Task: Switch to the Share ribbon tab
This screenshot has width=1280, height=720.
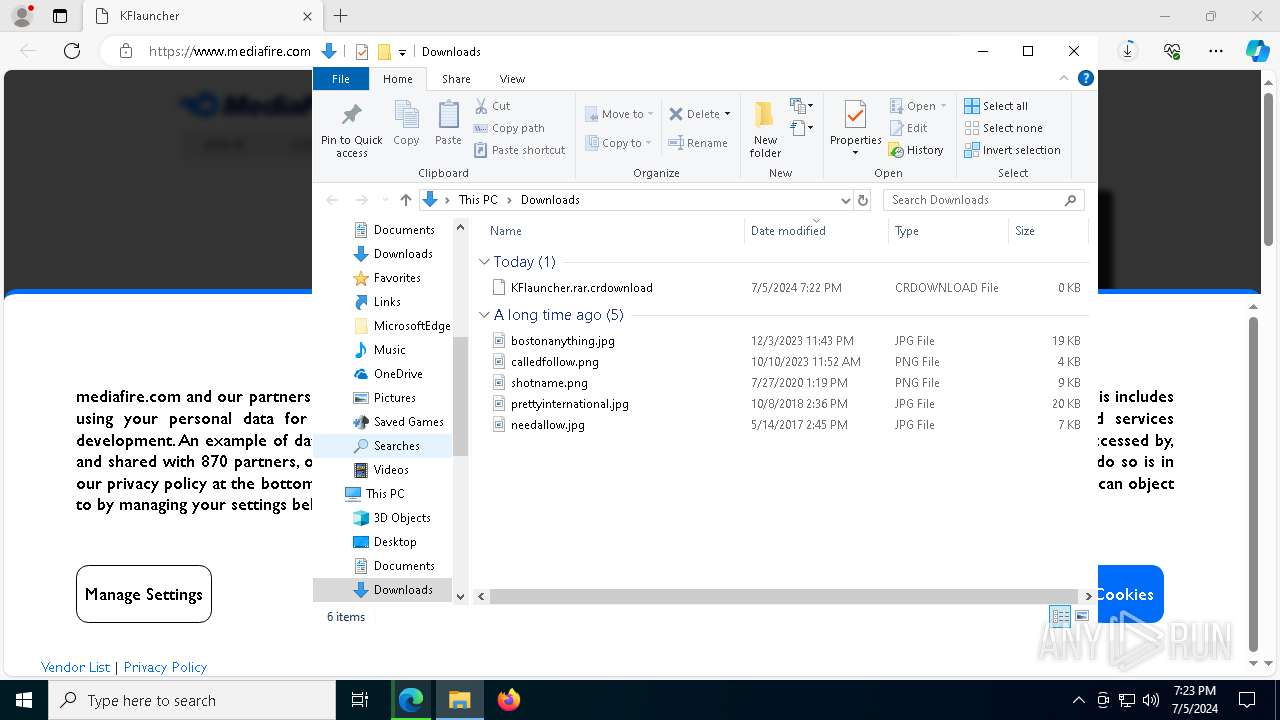Action: 456,79
